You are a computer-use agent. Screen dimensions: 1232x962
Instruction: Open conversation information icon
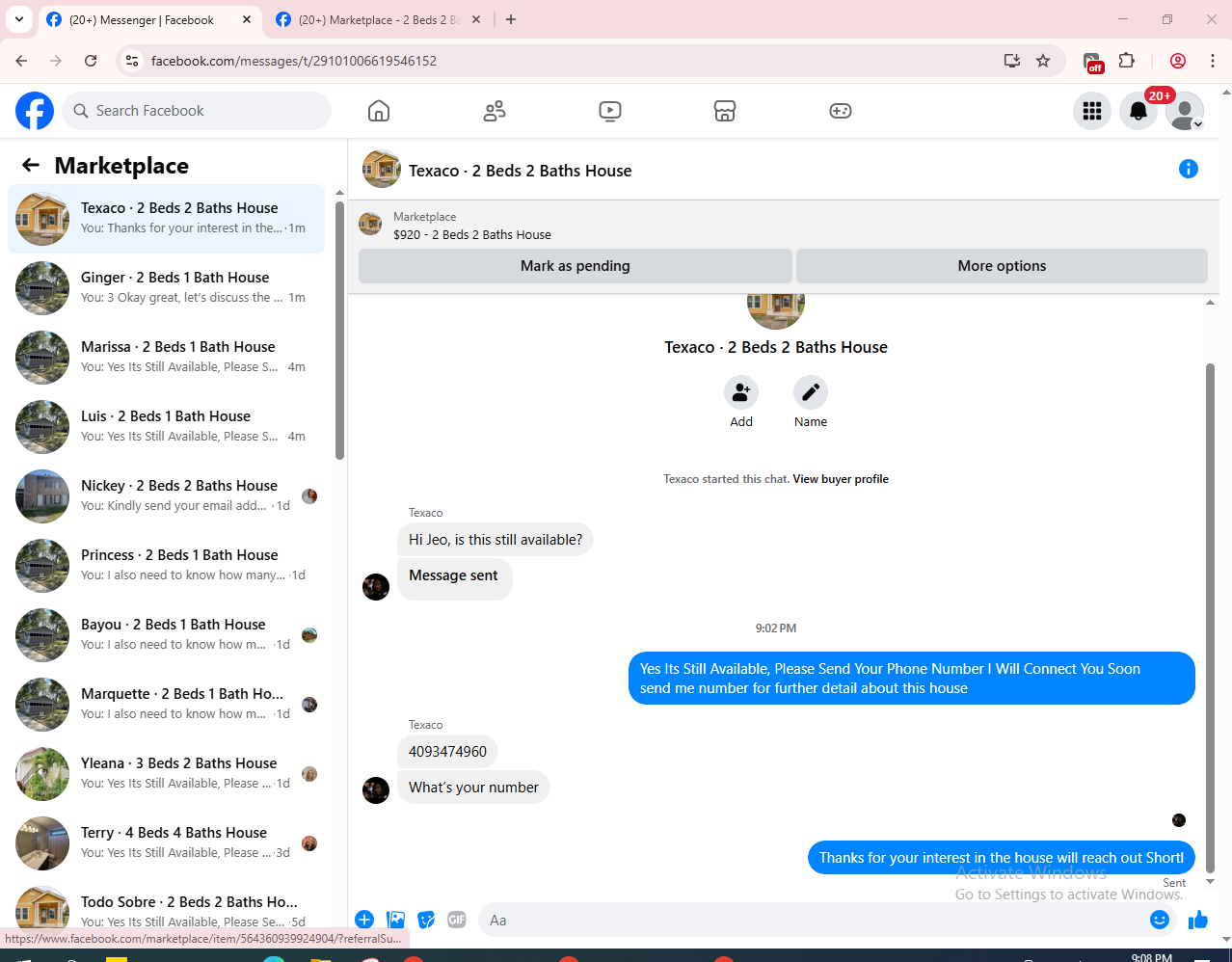[x=1189, y=169]
